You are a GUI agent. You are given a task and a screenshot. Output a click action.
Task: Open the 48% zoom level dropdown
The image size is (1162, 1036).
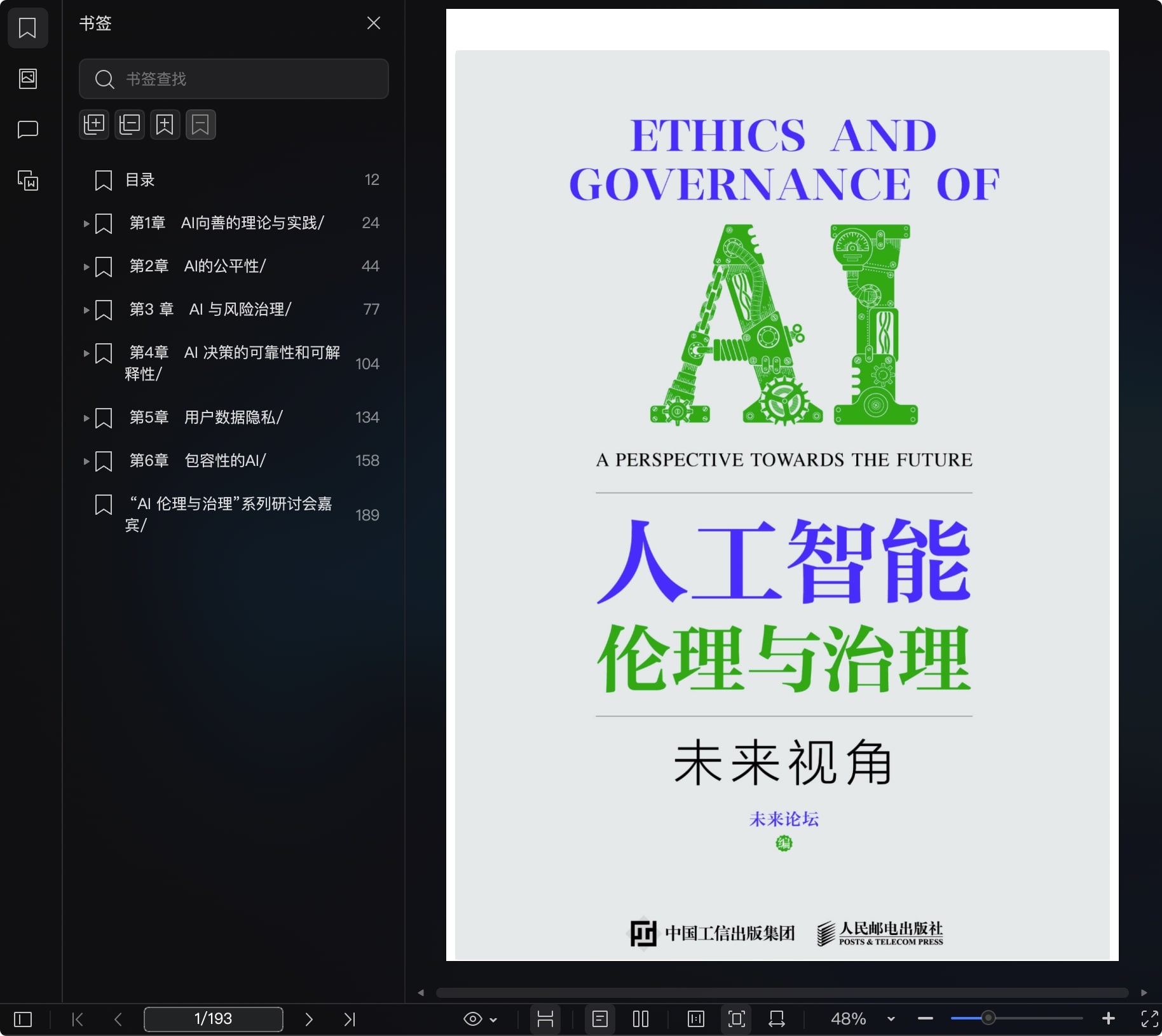(891, 1019)
